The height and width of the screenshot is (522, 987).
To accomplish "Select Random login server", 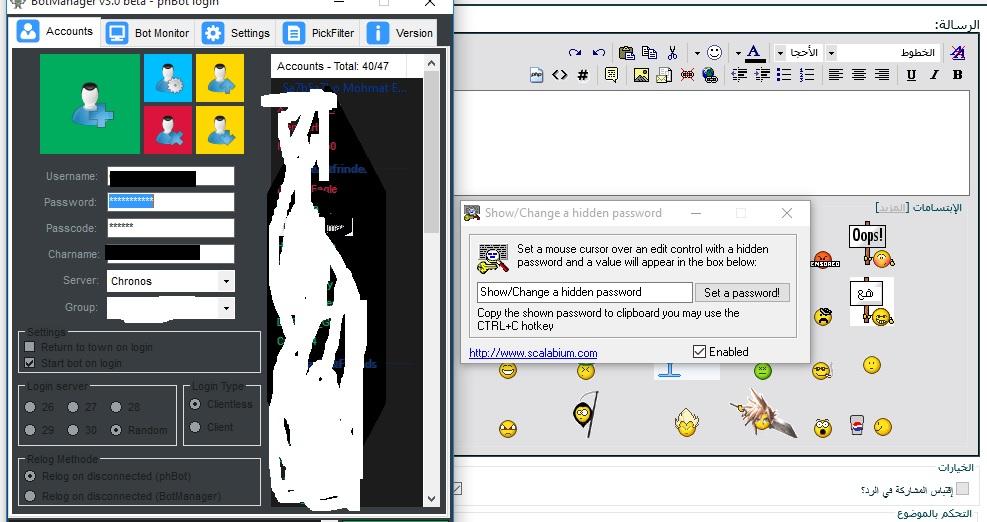I will click(116, 430).
